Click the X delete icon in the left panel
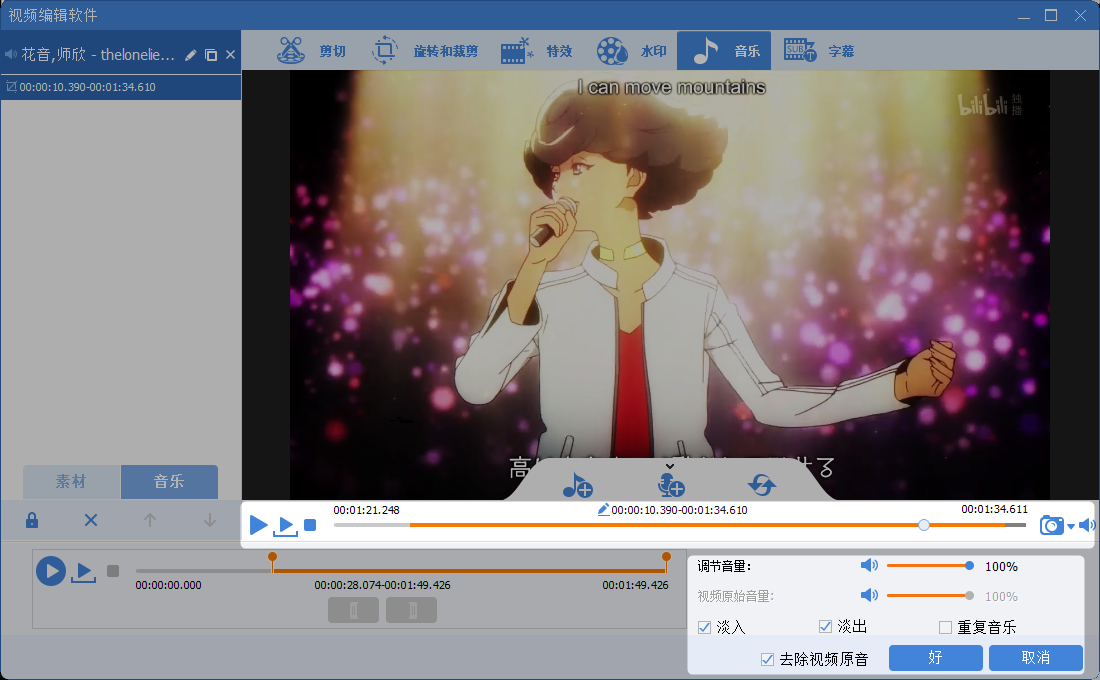 90,520
